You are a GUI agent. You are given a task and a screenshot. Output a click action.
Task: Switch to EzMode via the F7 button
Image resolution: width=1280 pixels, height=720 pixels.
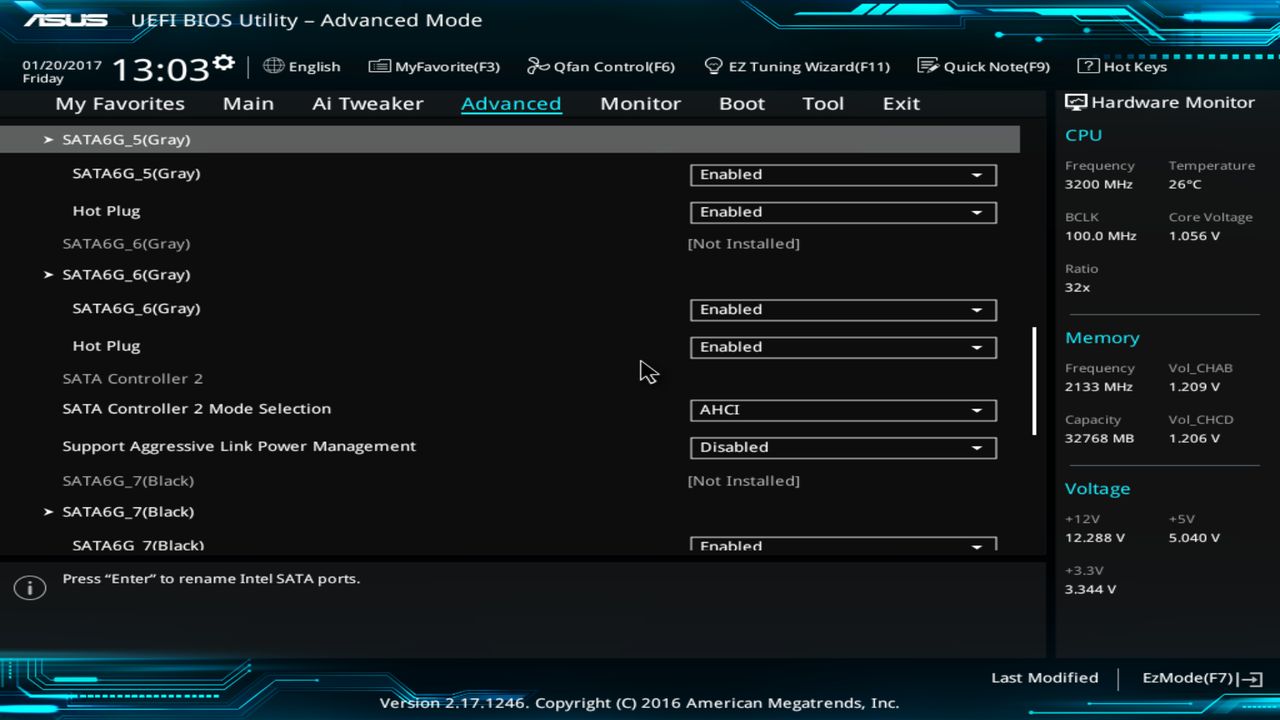click(x=1199, y=677)
